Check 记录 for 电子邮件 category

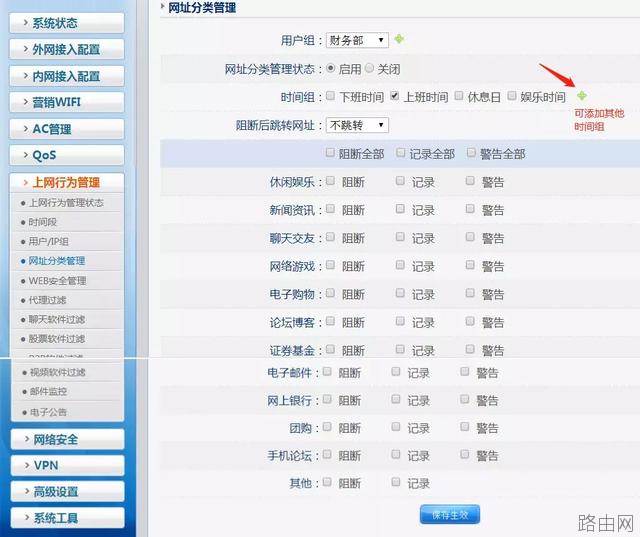point(396,371)
